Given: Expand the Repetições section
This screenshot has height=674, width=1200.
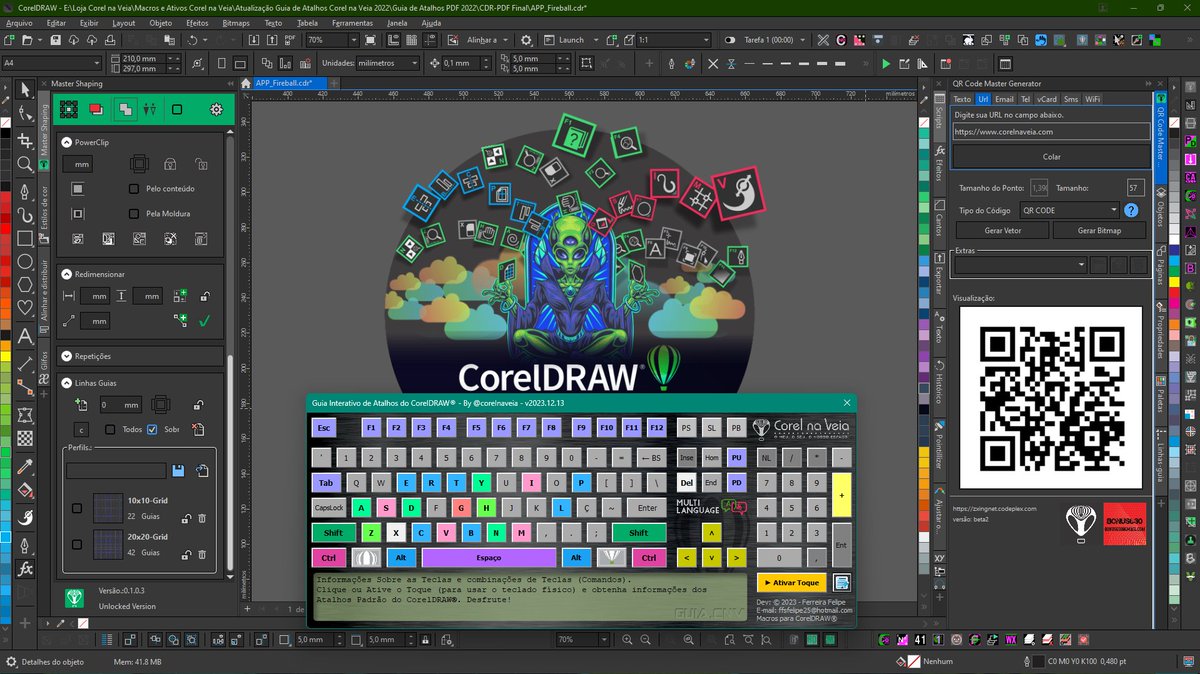Looking at the screenshot, I should click(66, 355).
